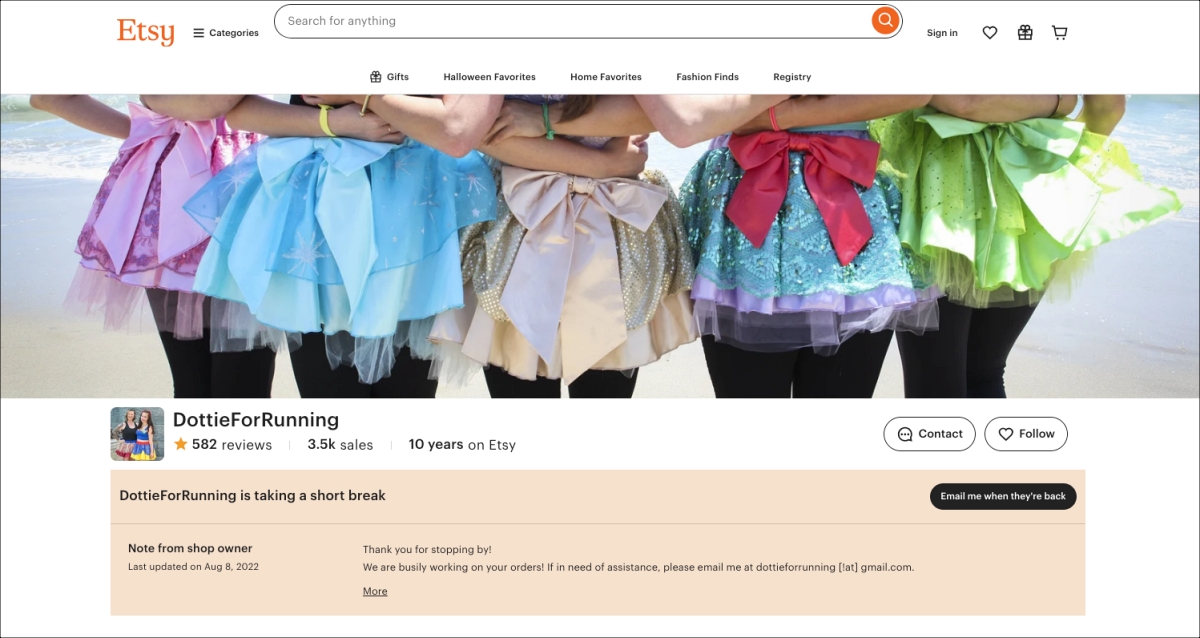The height and width of the screenshot is (638, 1200).
Task: Click the Search for anything field
Action: click(x=575, y=21)
